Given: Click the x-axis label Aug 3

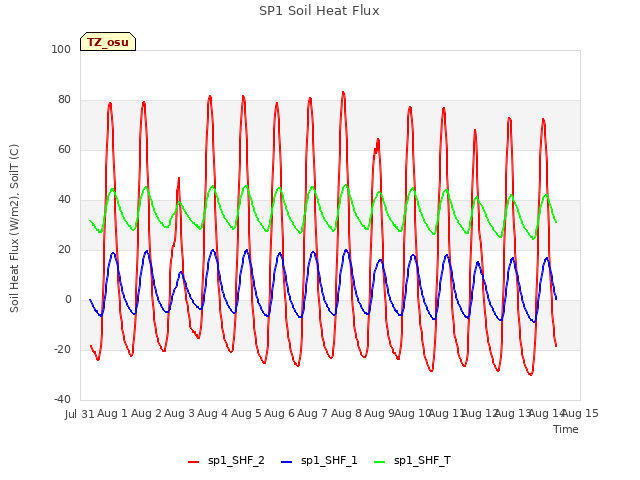Looking at the screenshot, I should [179, 413].
